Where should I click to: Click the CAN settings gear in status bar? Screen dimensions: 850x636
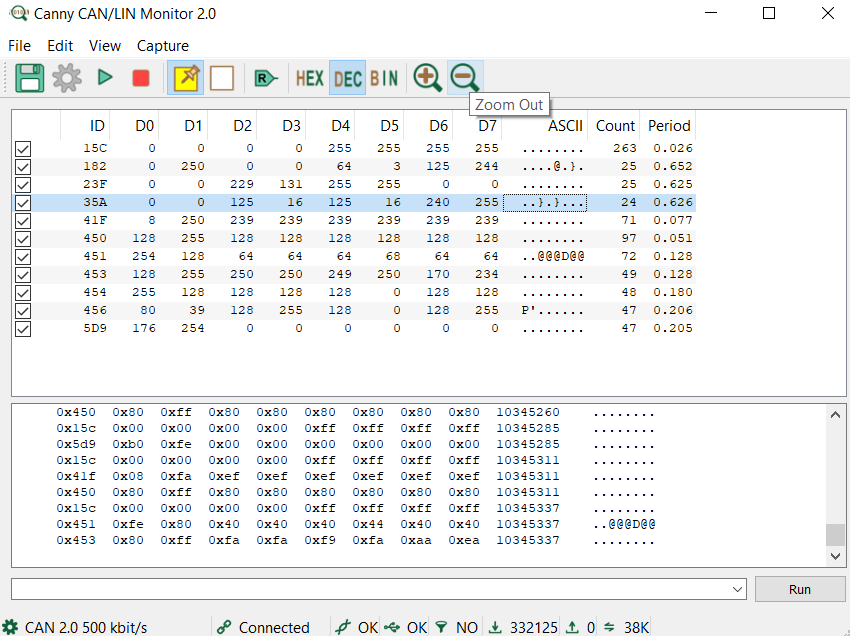click(10, 627)
